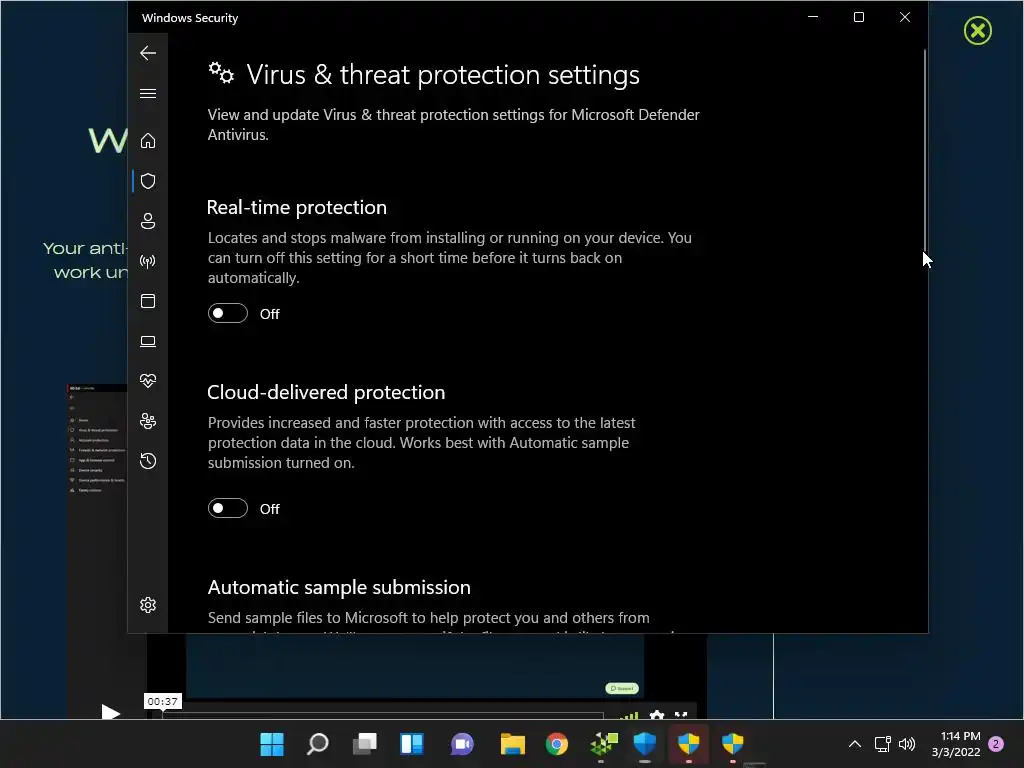Open the clock and calendar flyout
This screenshot has width=1024, height=768.
[x=956, y=744]
